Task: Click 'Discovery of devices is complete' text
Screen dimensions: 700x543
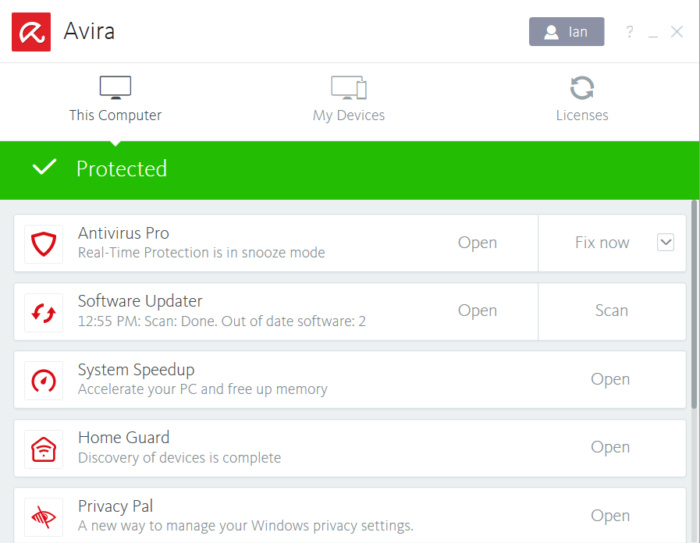Action: [x=179, y=458]
